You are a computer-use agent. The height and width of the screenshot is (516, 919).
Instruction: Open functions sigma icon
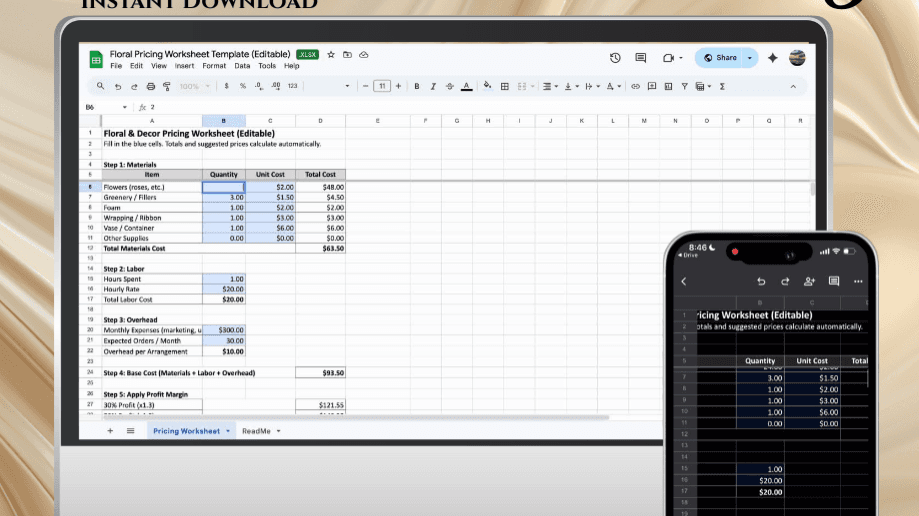722,86
